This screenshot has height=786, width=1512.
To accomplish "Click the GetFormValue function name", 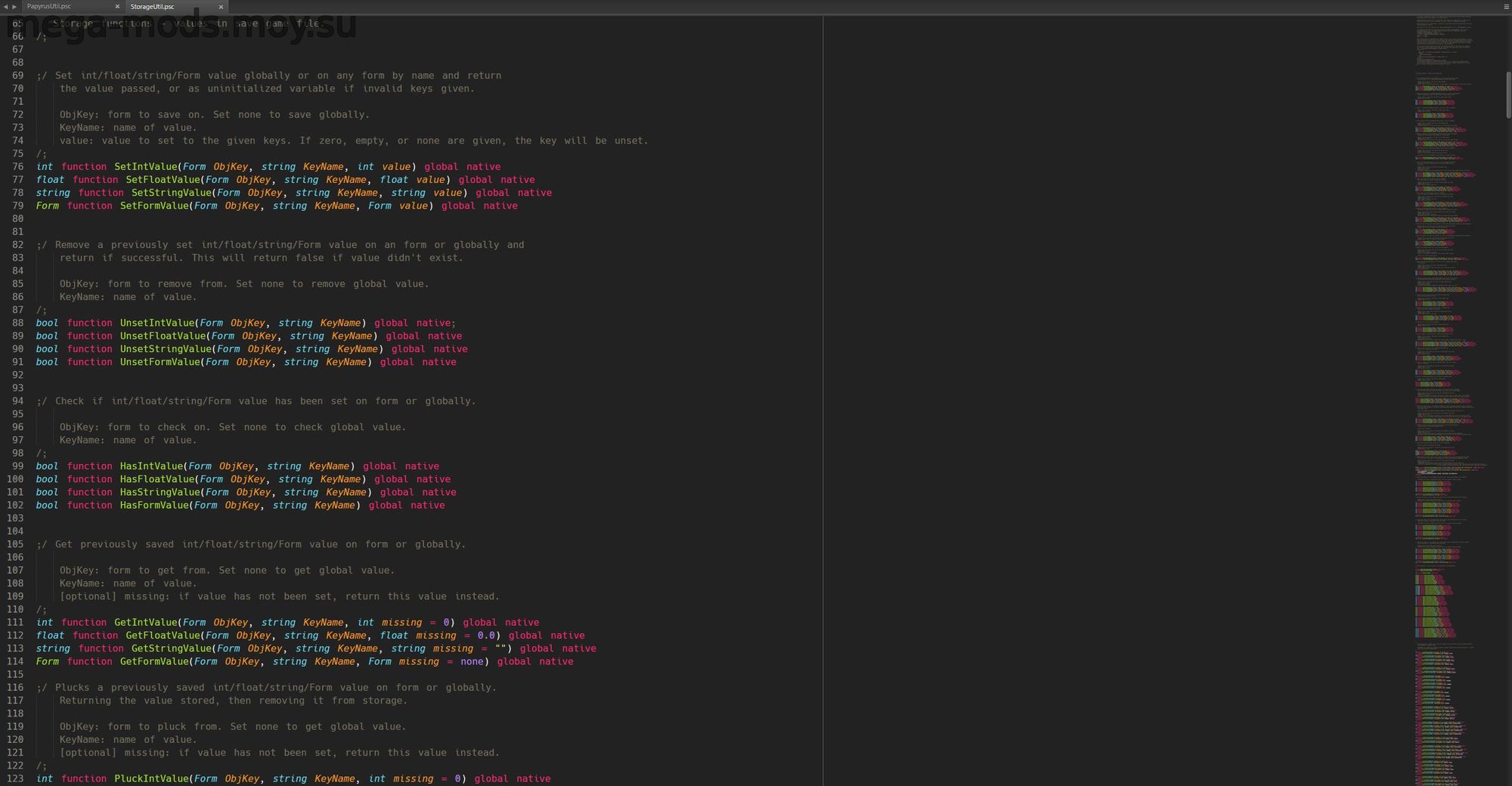I will [x=154, y=662].
